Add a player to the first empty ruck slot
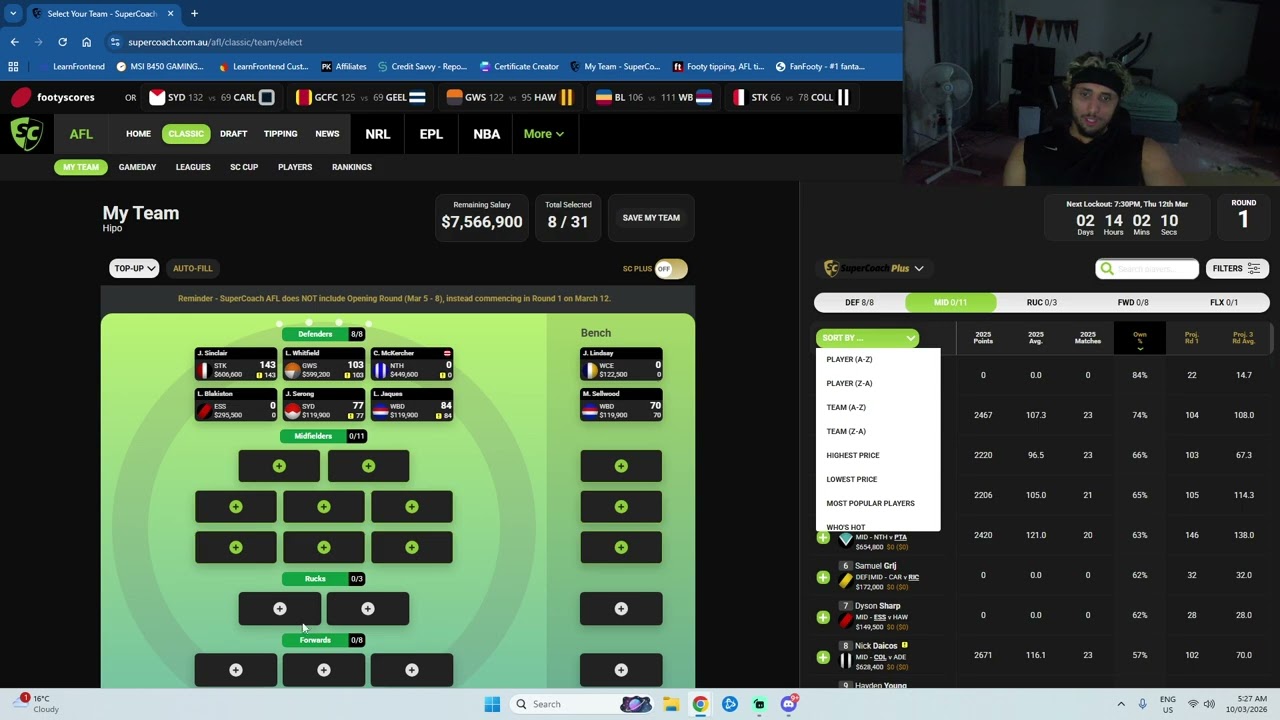This screenshot has height=720, width=1280. (x=280, y=609)
